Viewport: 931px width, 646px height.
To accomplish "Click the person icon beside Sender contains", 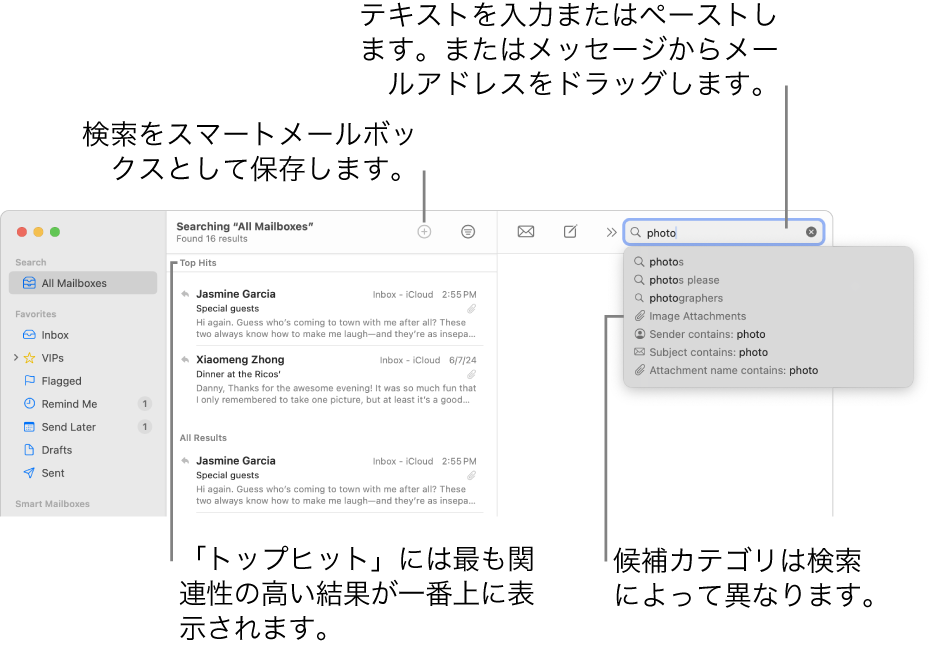I will click(639, 334).
